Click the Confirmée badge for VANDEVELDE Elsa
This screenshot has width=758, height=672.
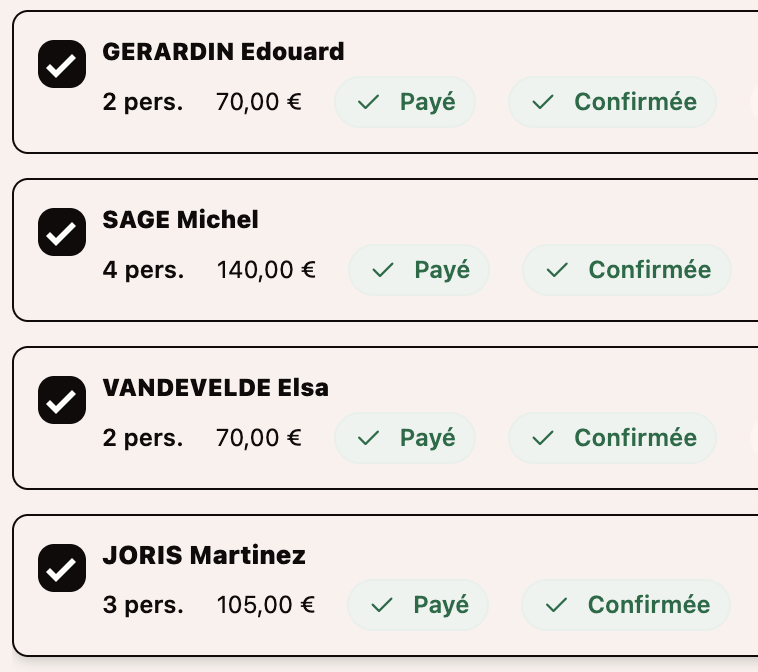coord(613,438)
